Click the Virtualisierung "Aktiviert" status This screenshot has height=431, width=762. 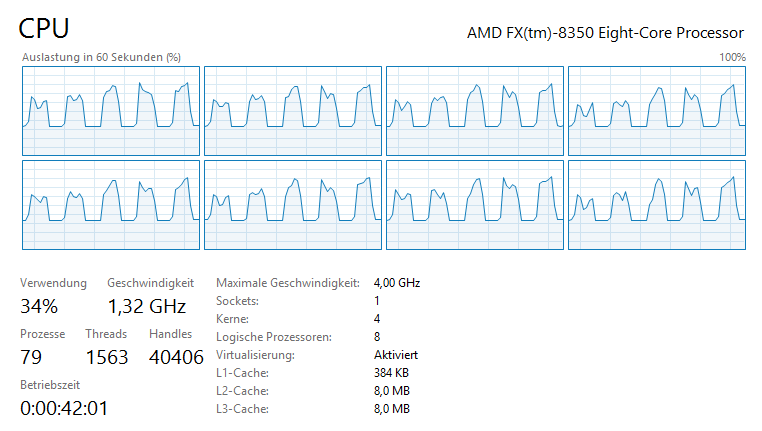tap(395, 355)
